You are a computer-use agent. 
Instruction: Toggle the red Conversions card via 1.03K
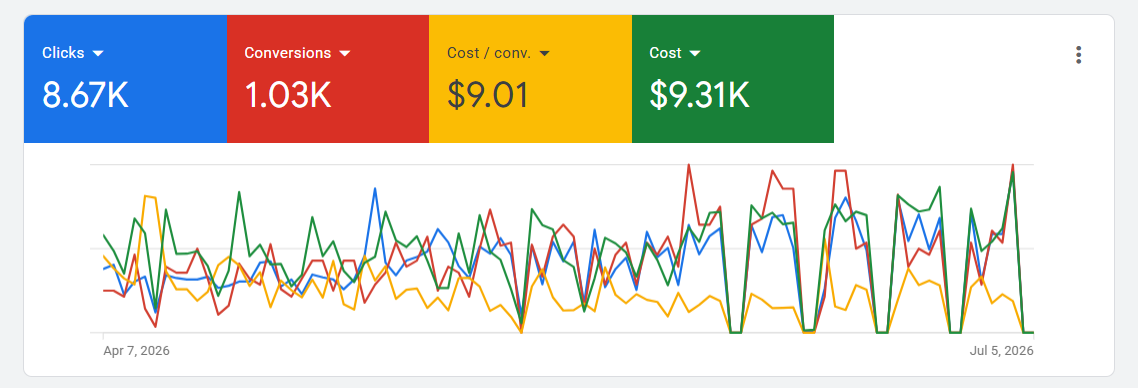click(287, 95)
